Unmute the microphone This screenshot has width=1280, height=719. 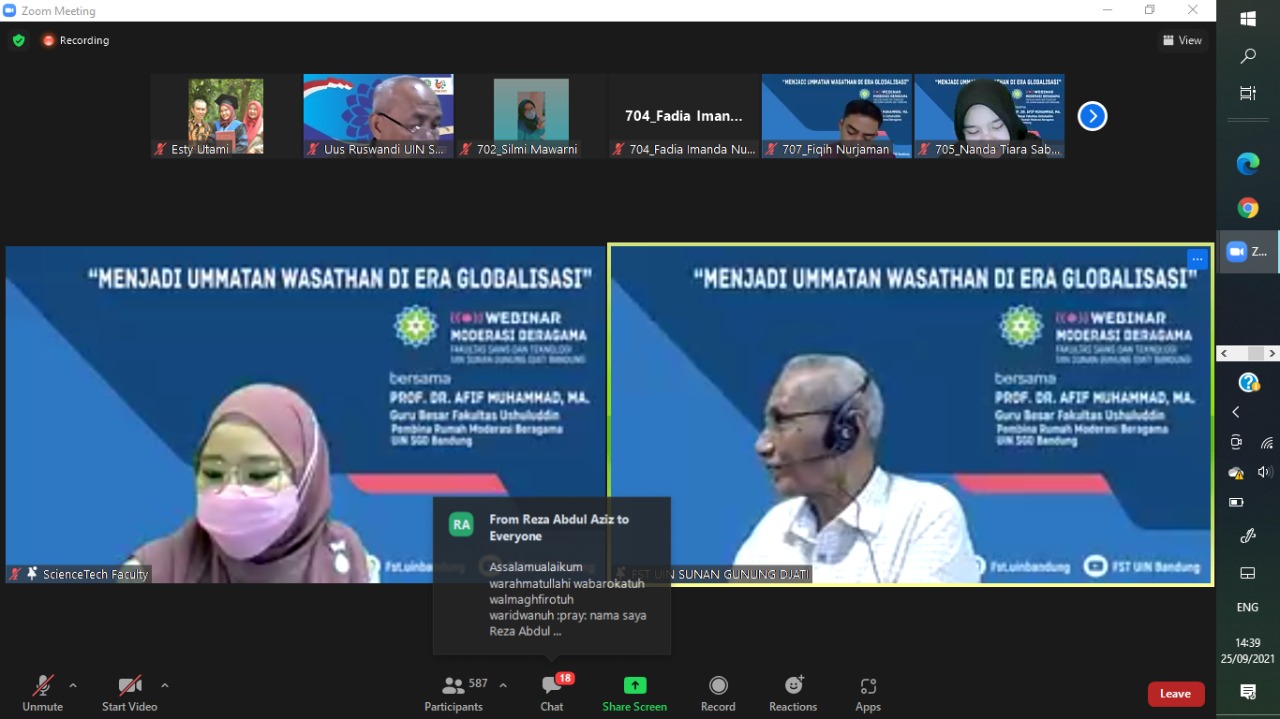coord(42,692)
